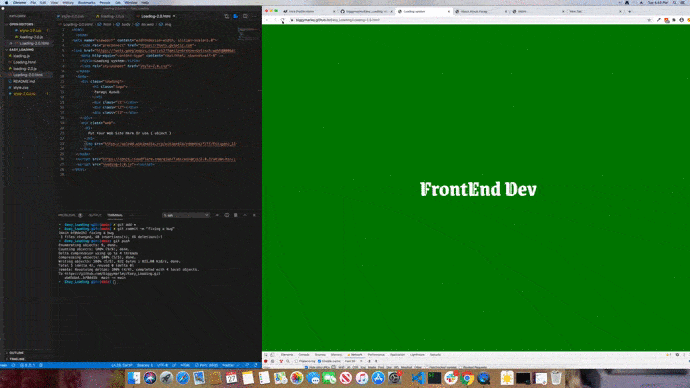Reload the page in Chrome

point(283,20)
